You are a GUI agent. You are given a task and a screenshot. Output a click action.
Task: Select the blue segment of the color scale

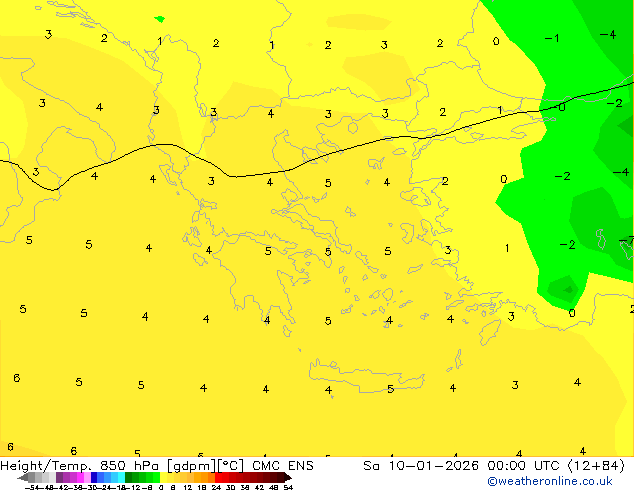coord(100,477)
